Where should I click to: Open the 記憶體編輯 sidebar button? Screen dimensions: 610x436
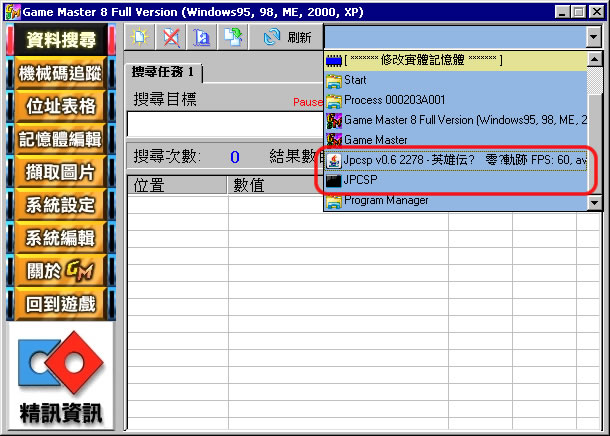[61, 139]
